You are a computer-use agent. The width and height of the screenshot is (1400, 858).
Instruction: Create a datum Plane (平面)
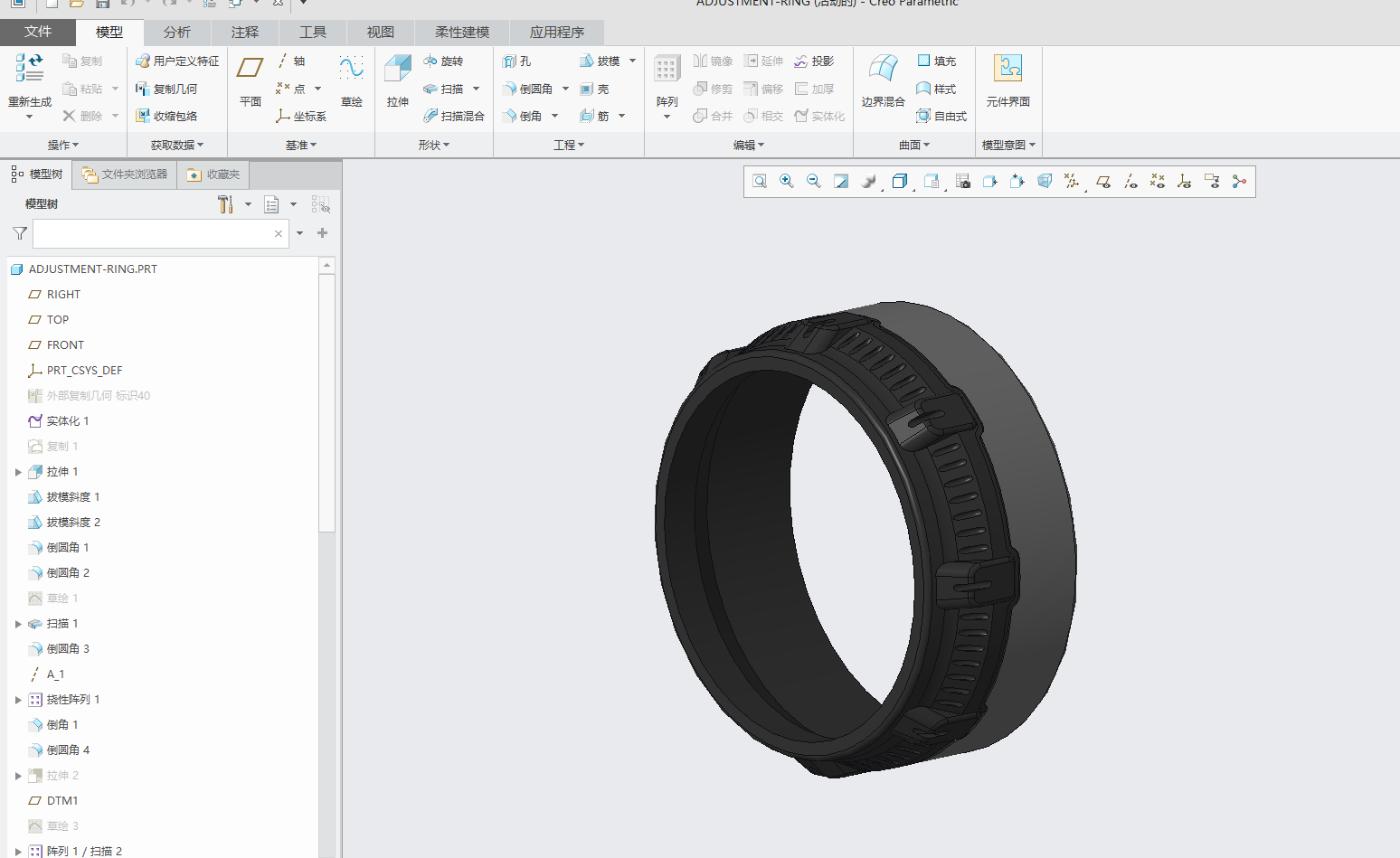click(x=250, y=80)
